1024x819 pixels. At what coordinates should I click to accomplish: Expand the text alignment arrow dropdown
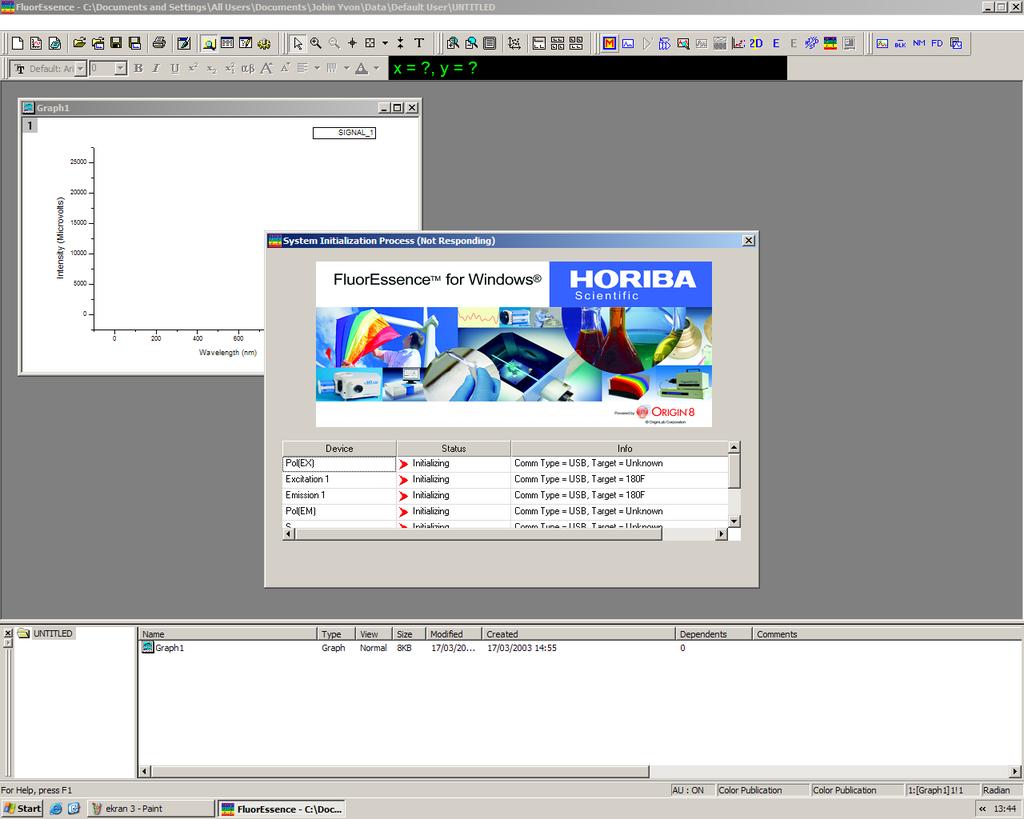[x=317, y=68]
